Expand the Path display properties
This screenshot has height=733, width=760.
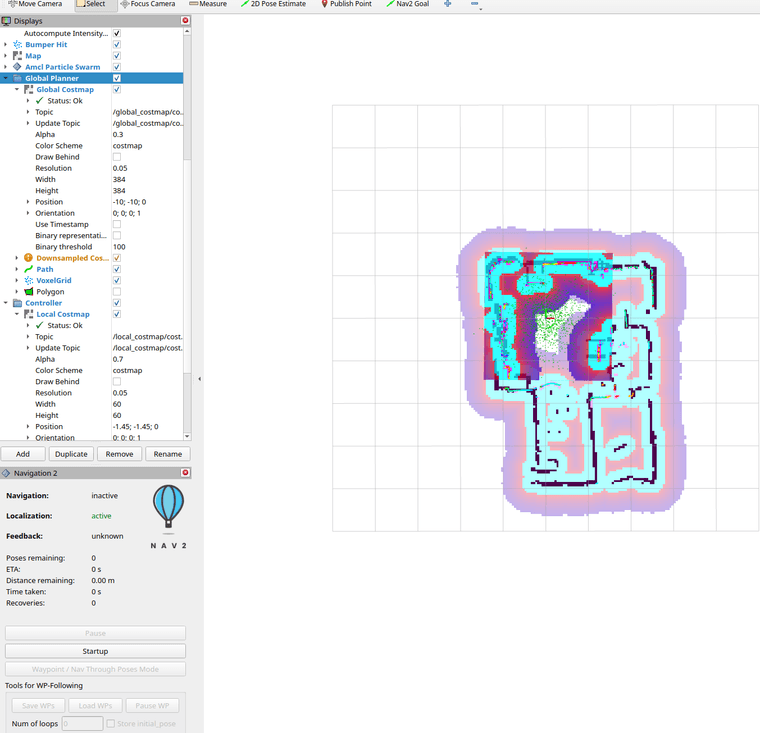tap(16, 269)
